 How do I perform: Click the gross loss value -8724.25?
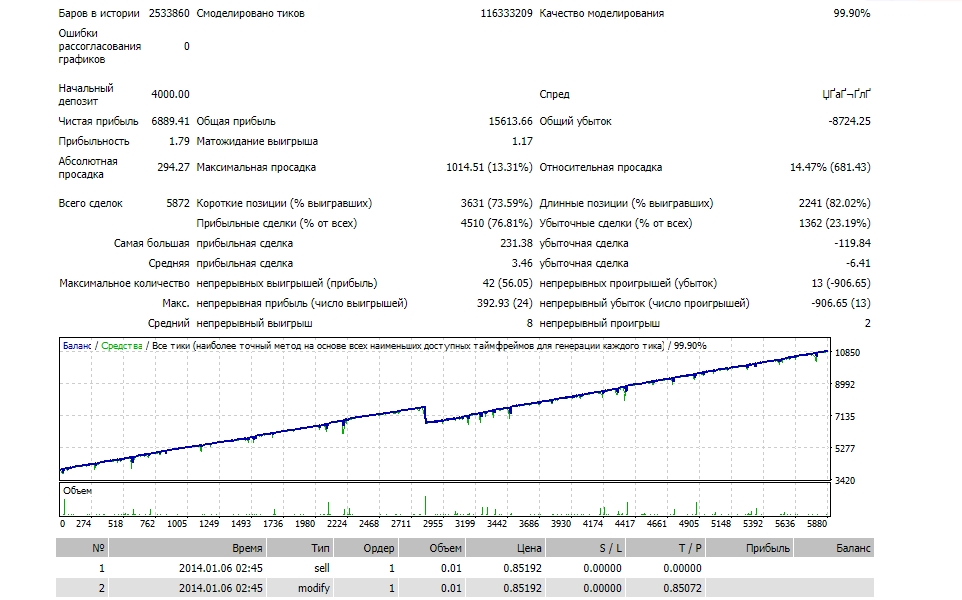pyautogui.click(x=849, y=121)
